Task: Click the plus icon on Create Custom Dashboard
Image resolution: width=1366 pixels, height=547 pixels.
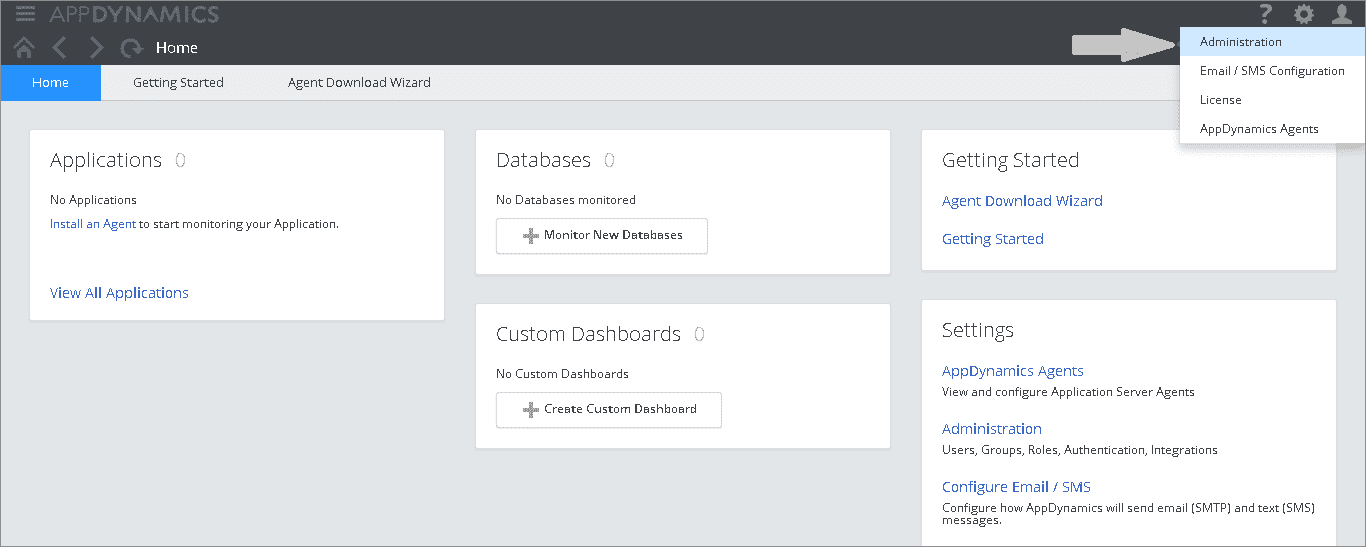Action: 531,410
